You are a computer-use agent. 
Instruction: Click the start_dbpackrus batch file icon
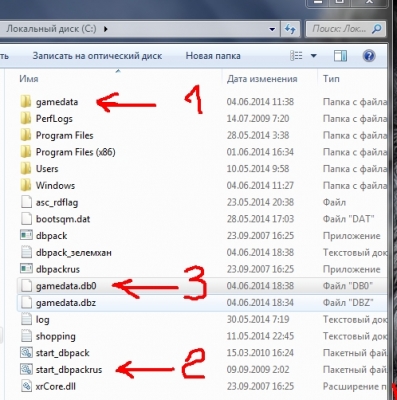pos(26,369)
